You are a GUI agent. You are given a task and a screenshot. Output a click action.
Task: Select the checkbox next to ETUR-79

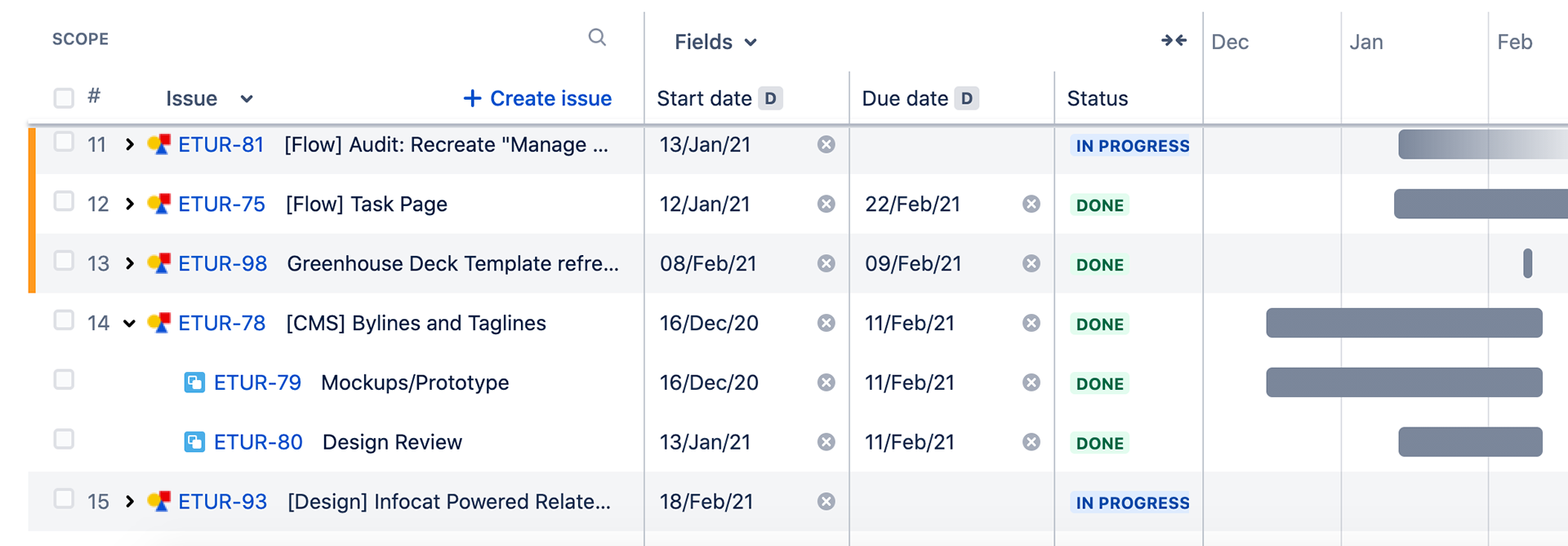pos(63,379)
